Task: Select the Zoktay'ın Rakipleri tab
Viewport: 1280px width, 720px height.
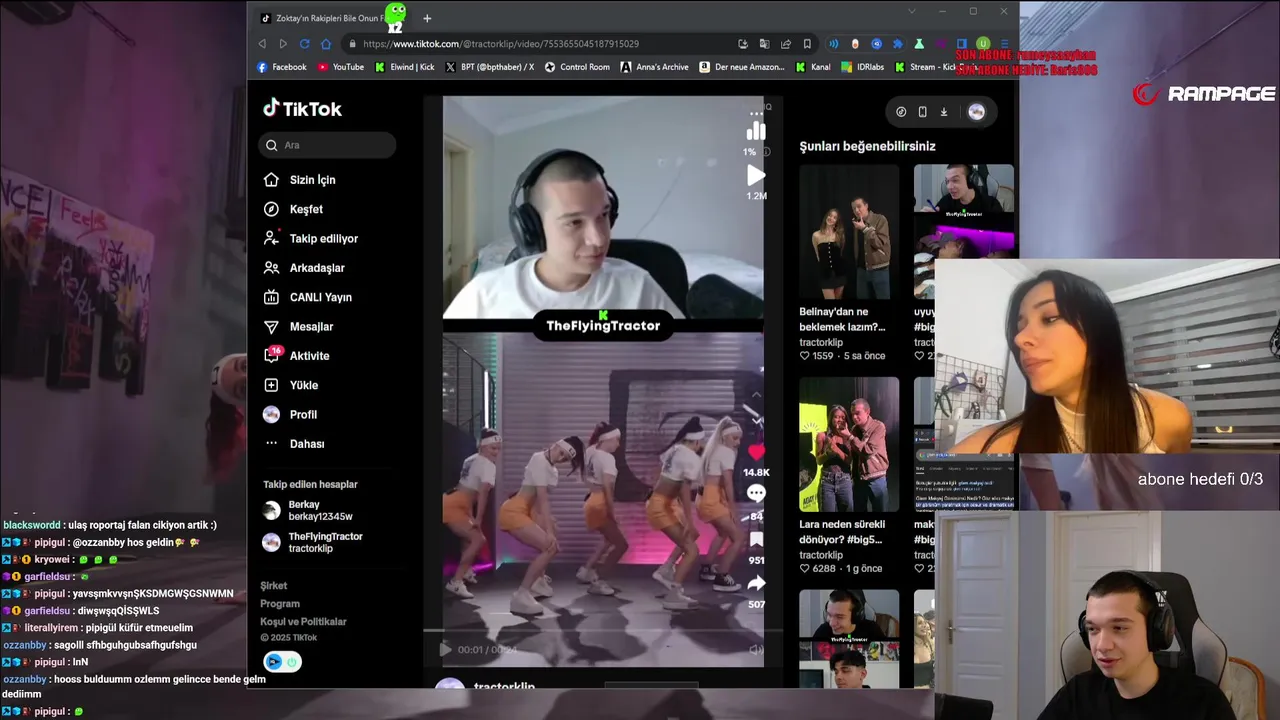Action: click(328, 18)
